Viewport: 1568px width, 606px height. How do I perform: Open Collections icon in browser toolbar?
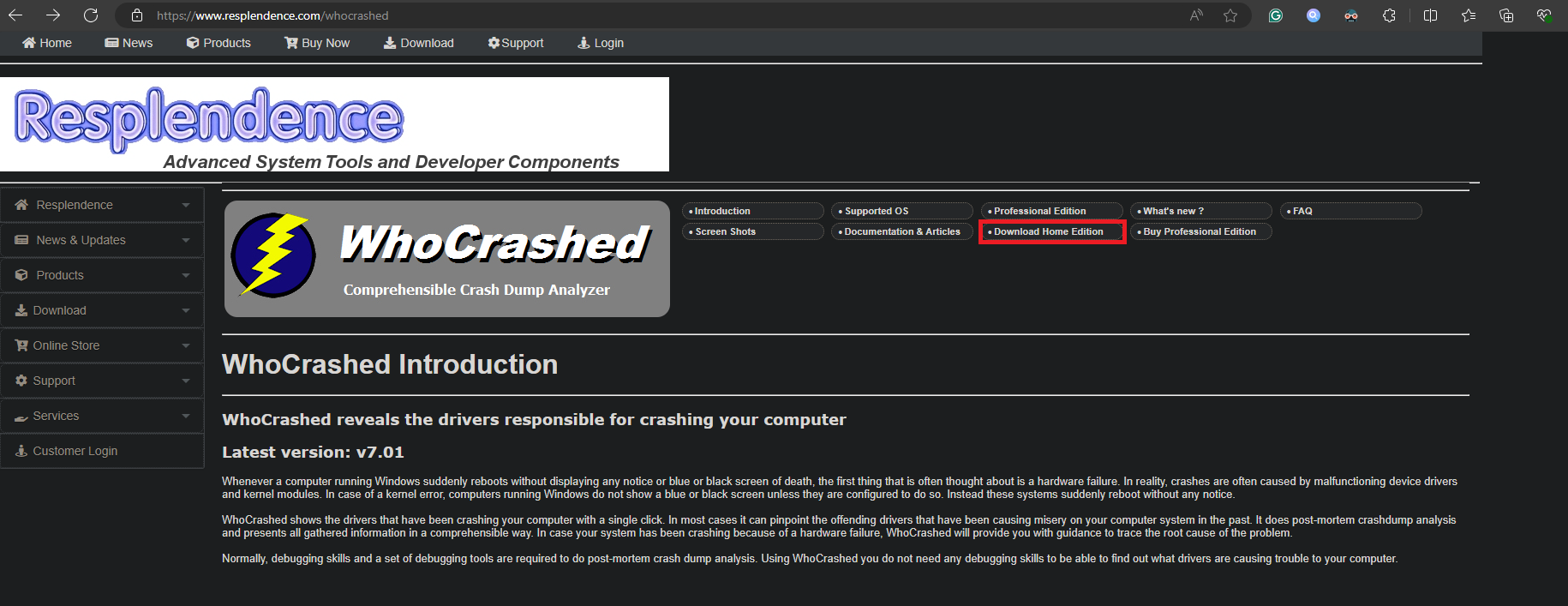[1506, 15]
